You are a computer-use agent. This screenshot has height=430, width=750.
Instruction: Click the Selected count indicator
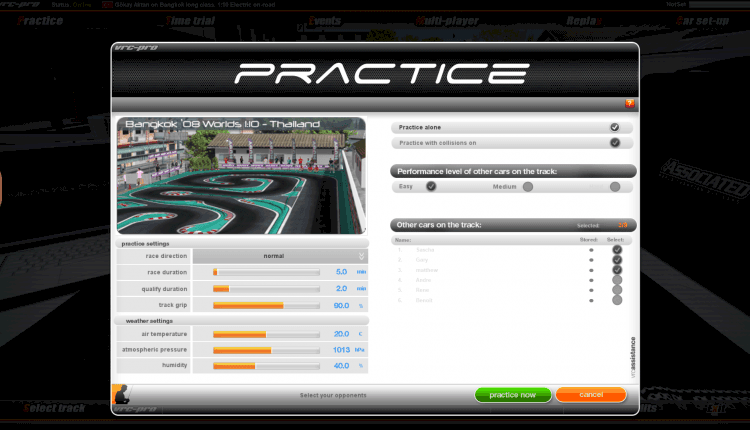[622, 225]
